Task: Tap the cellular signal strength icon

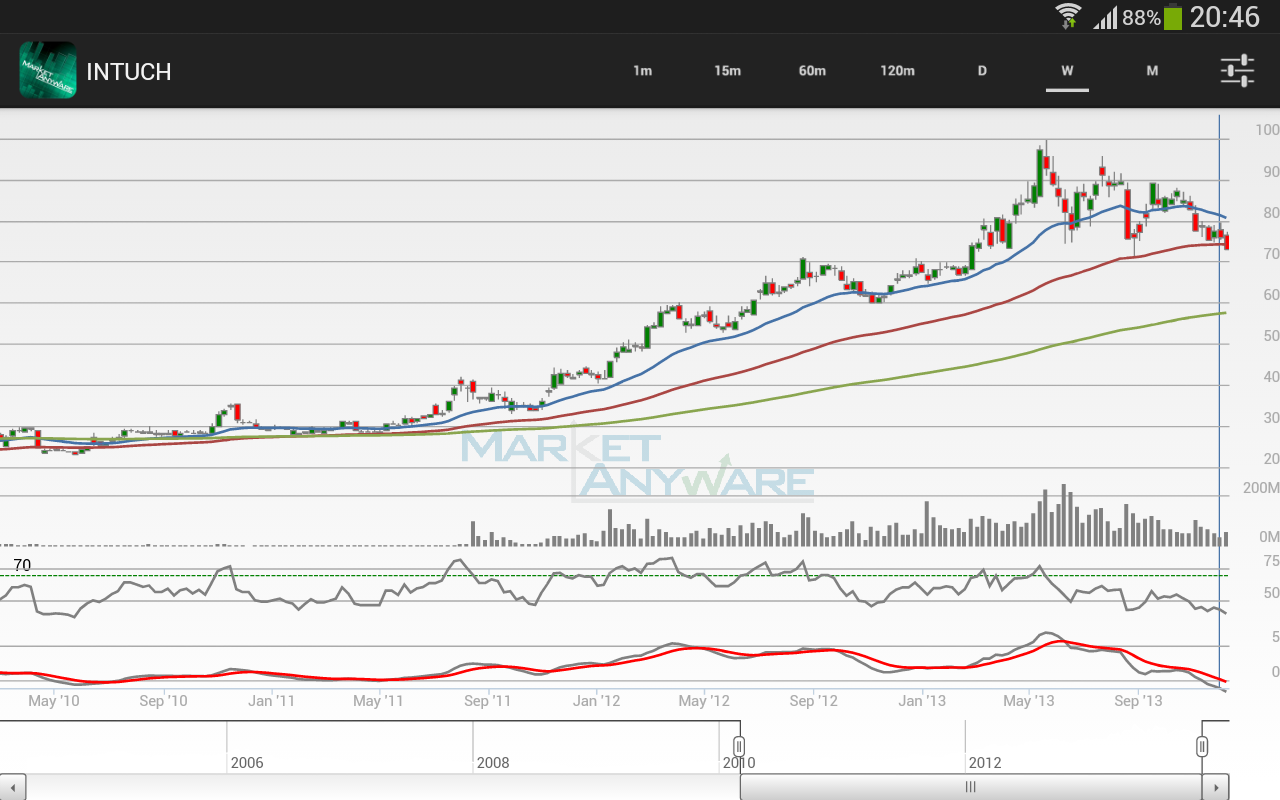Action: tap(1105, 18)
